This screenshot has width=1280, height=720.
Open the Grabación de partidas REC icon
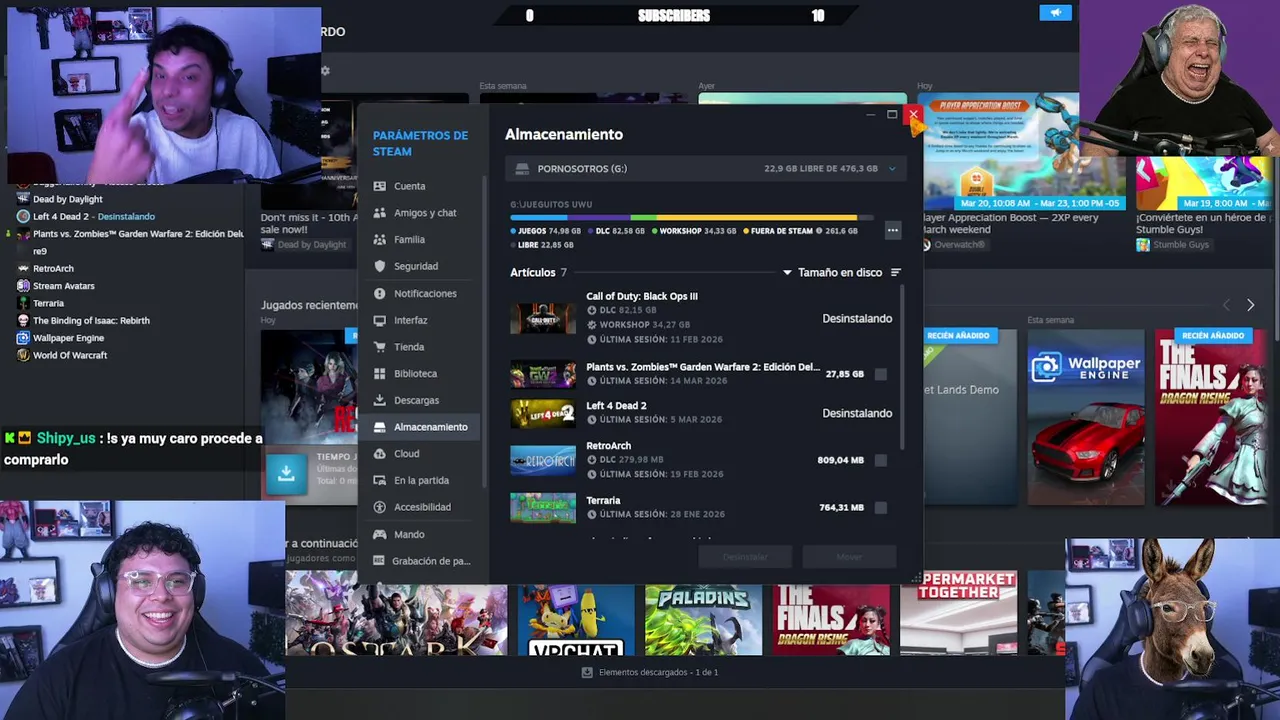pyautogui.click(x=380, y=561)
